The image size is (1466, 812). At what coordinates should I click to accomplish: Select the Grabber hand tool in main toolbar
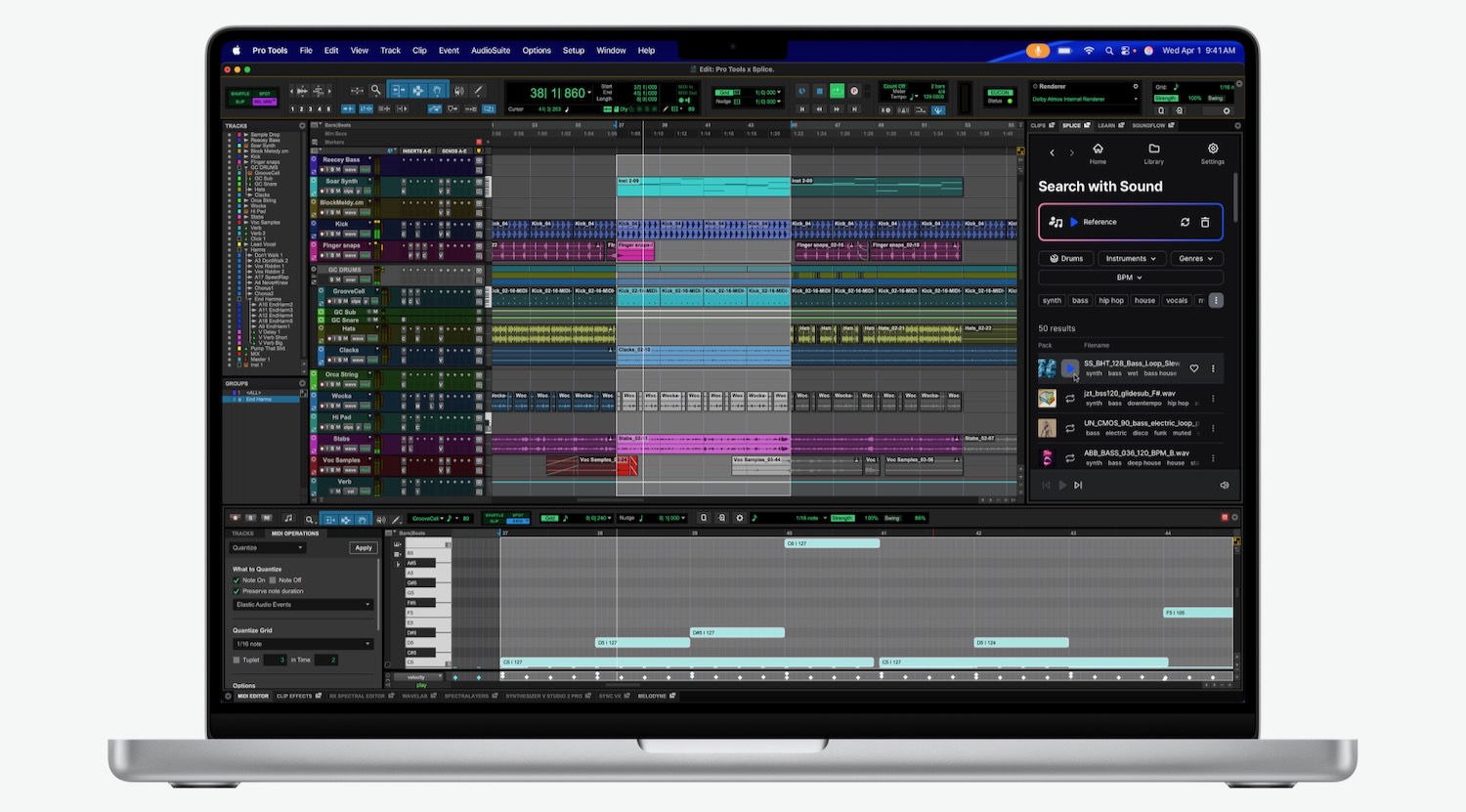click(437, 91)
